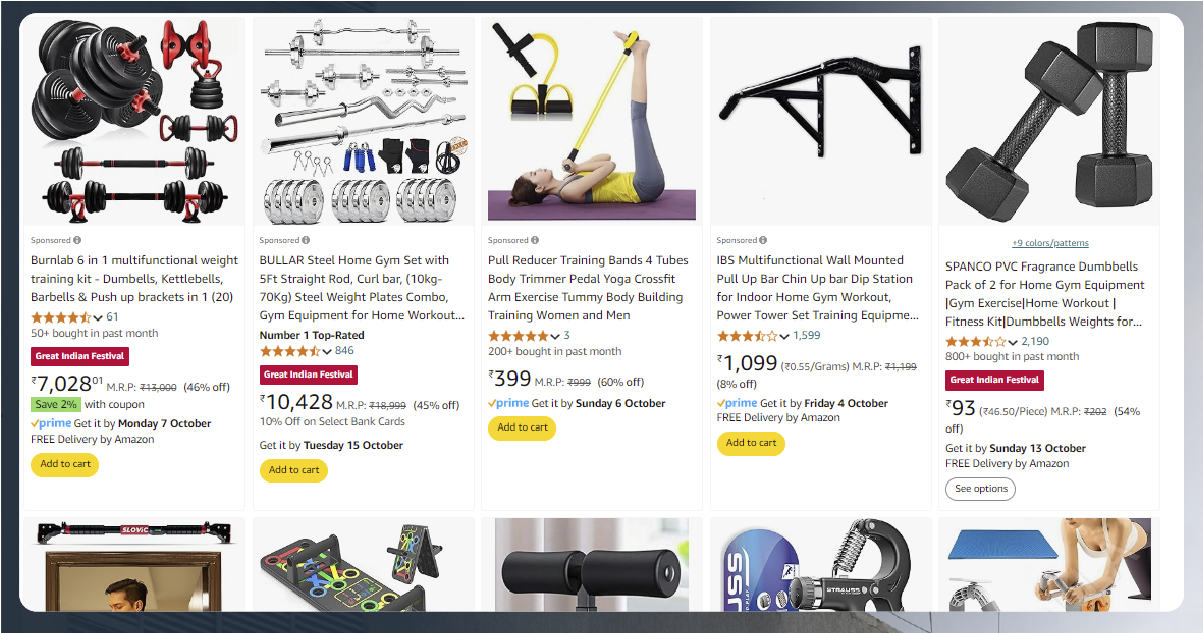Expand rating chevron for Pull Reducer bands
This screenshot has height=633, width=1203.
click(x=556, y=336)
